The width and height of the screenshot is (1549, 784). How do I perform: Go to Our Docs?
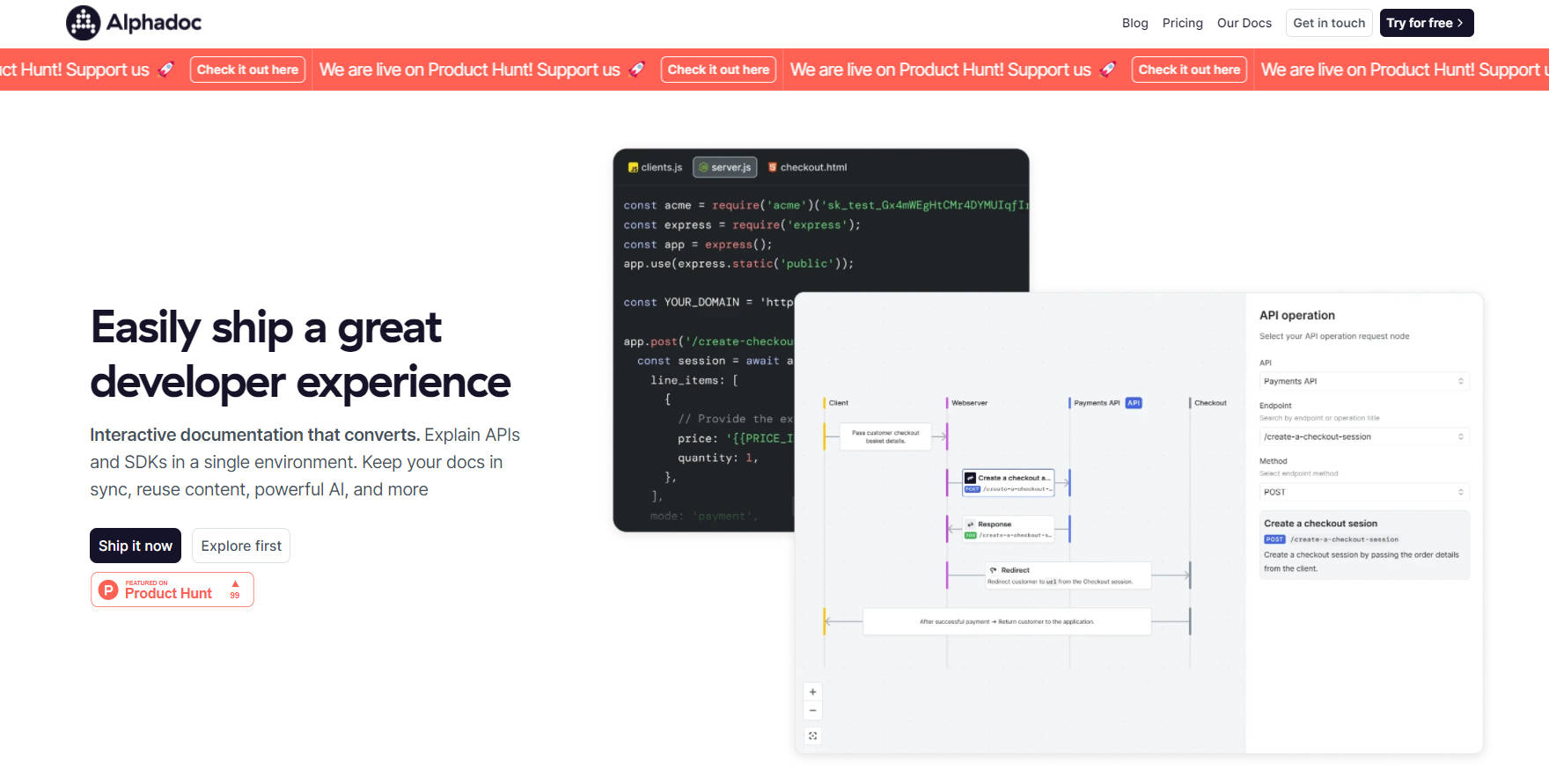coord(1244,23)
